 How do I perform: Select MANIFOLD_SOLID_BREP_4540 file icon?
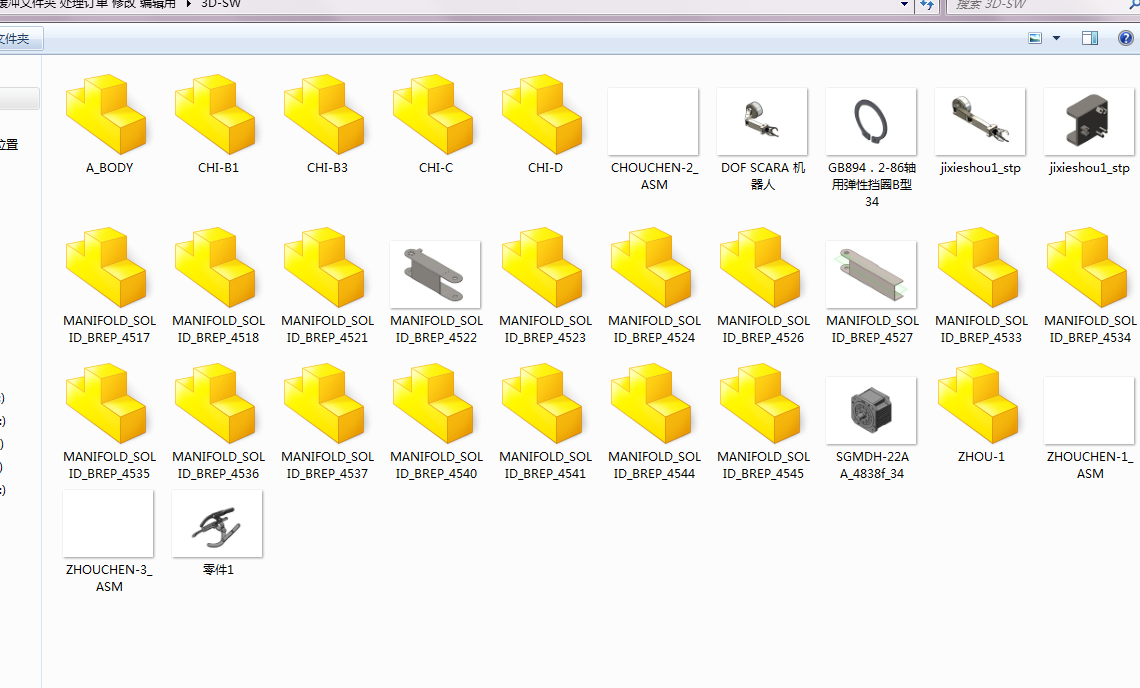[433, 404]
